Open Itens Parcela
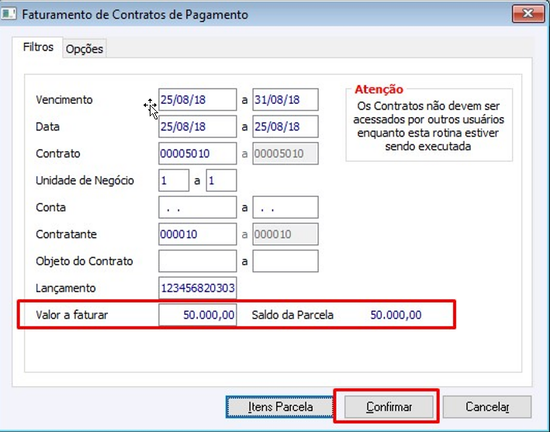Image resolution: width=550 pixels, height=432 pixels. tap(280, 407)
